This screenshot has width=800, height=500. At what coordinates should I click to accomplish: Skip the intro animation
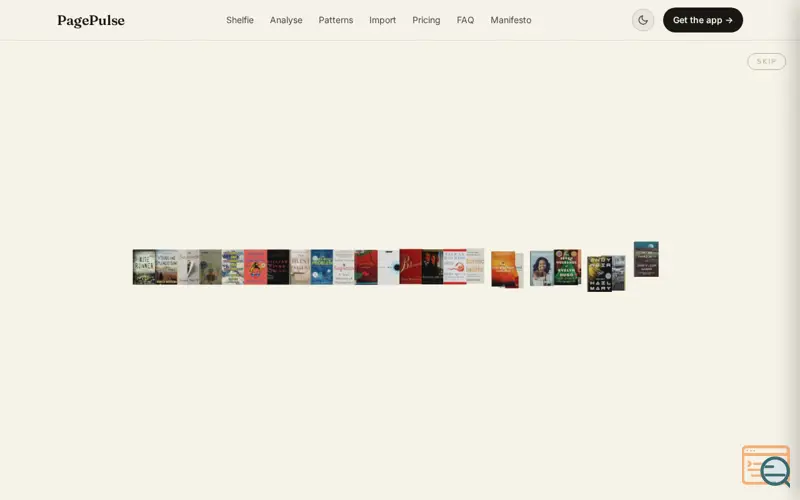tap(766, 61)
